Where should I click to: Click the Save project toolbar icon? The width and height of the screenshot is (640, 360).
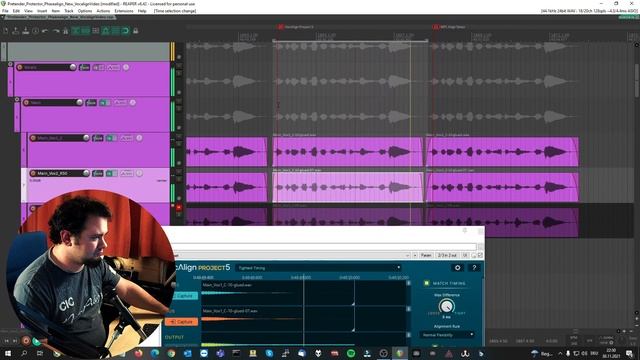(26, 31)
